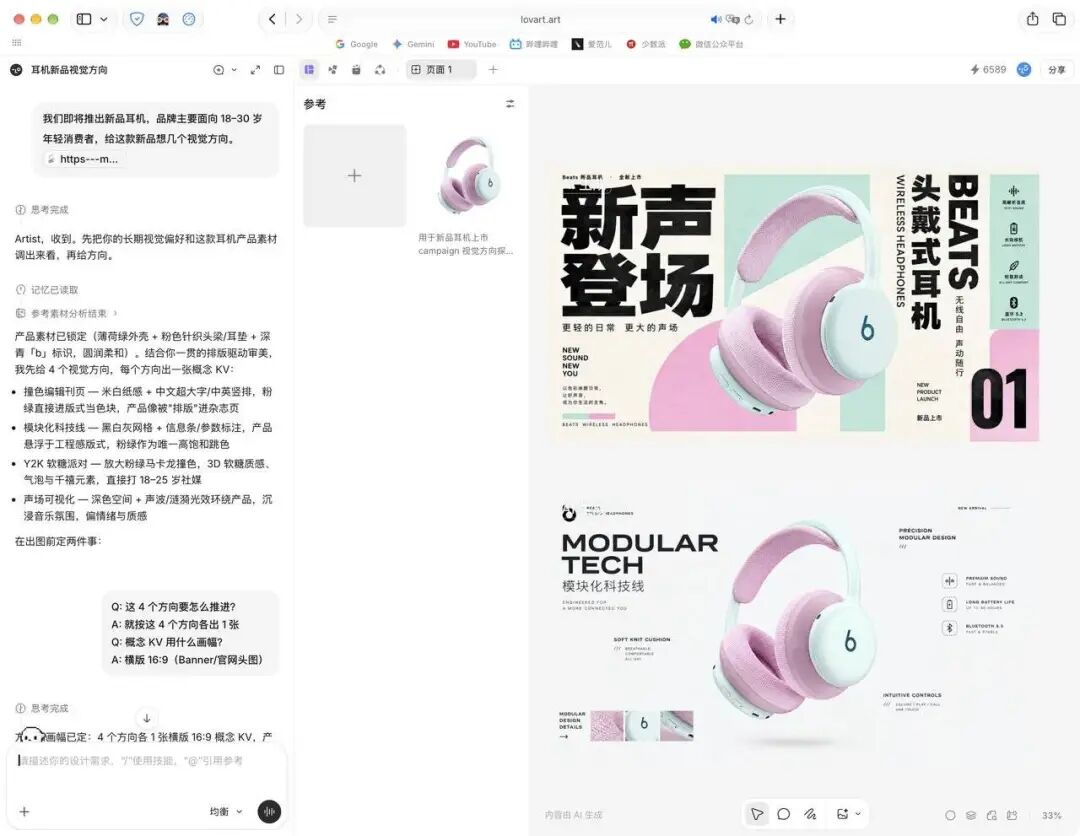Screen dimensions: 1080x836
Task: Click the folder icon beside zoom level
Action: [1012, 815]
